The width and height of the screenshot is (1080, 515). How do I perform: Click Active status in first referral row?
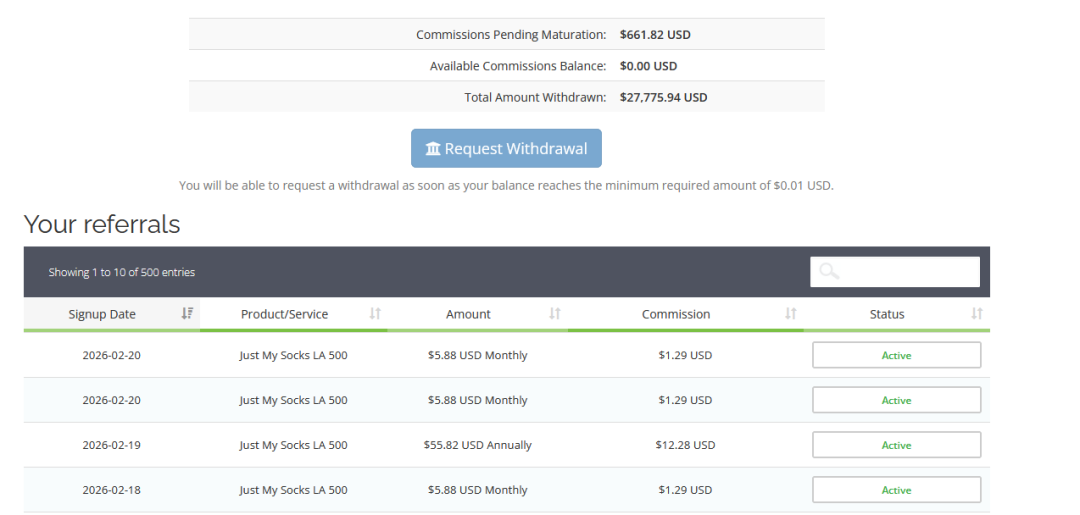896,355
